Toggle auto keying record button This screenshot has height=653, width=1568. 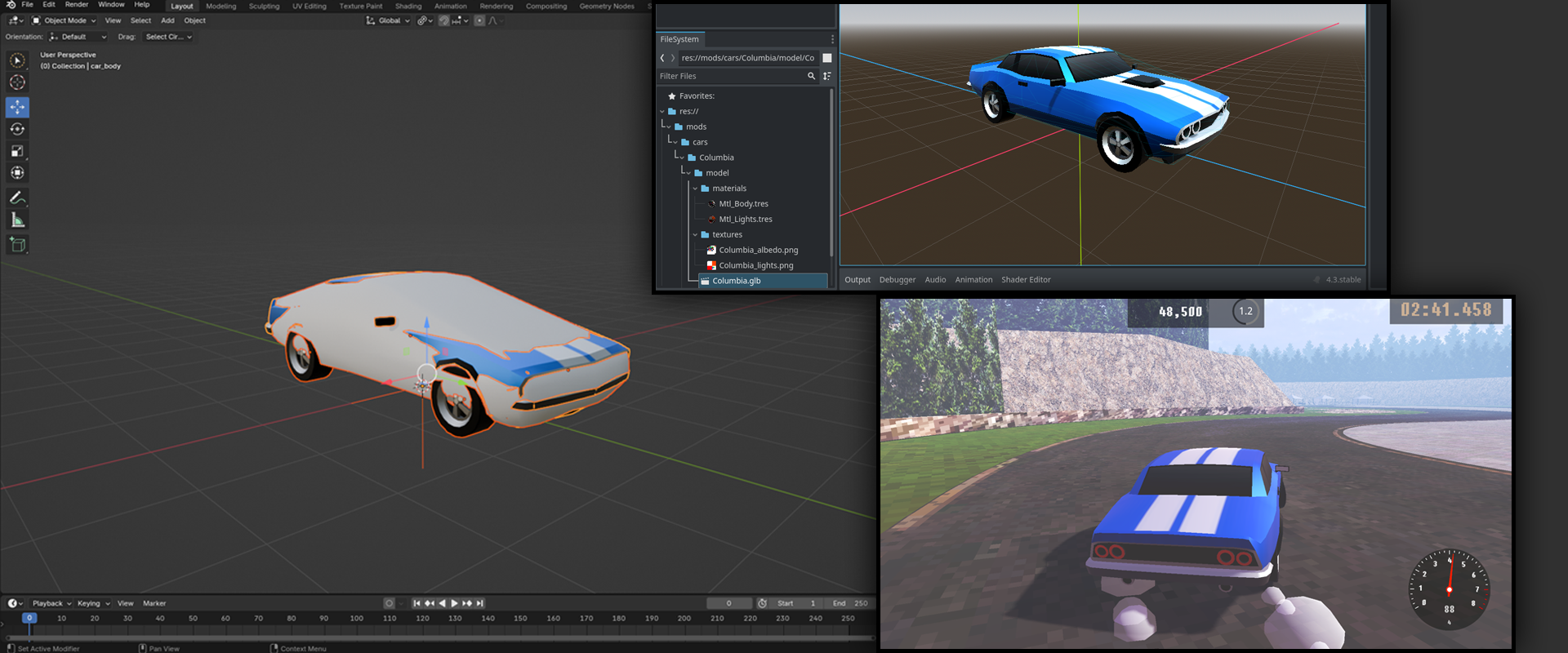389,603
